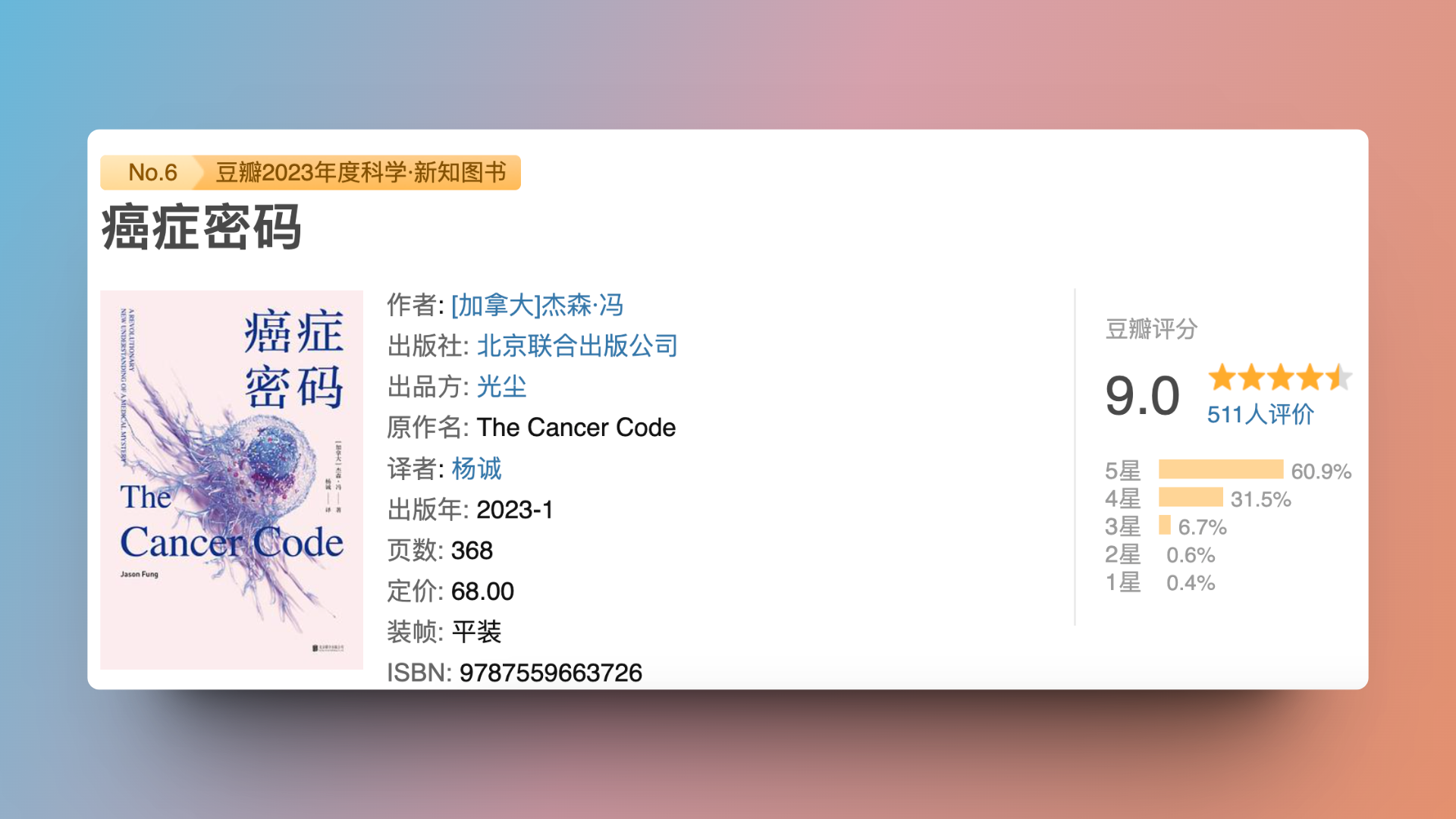Click the 511人评价 ratings link
1456x819 pixels.
tap(1260, 414)
